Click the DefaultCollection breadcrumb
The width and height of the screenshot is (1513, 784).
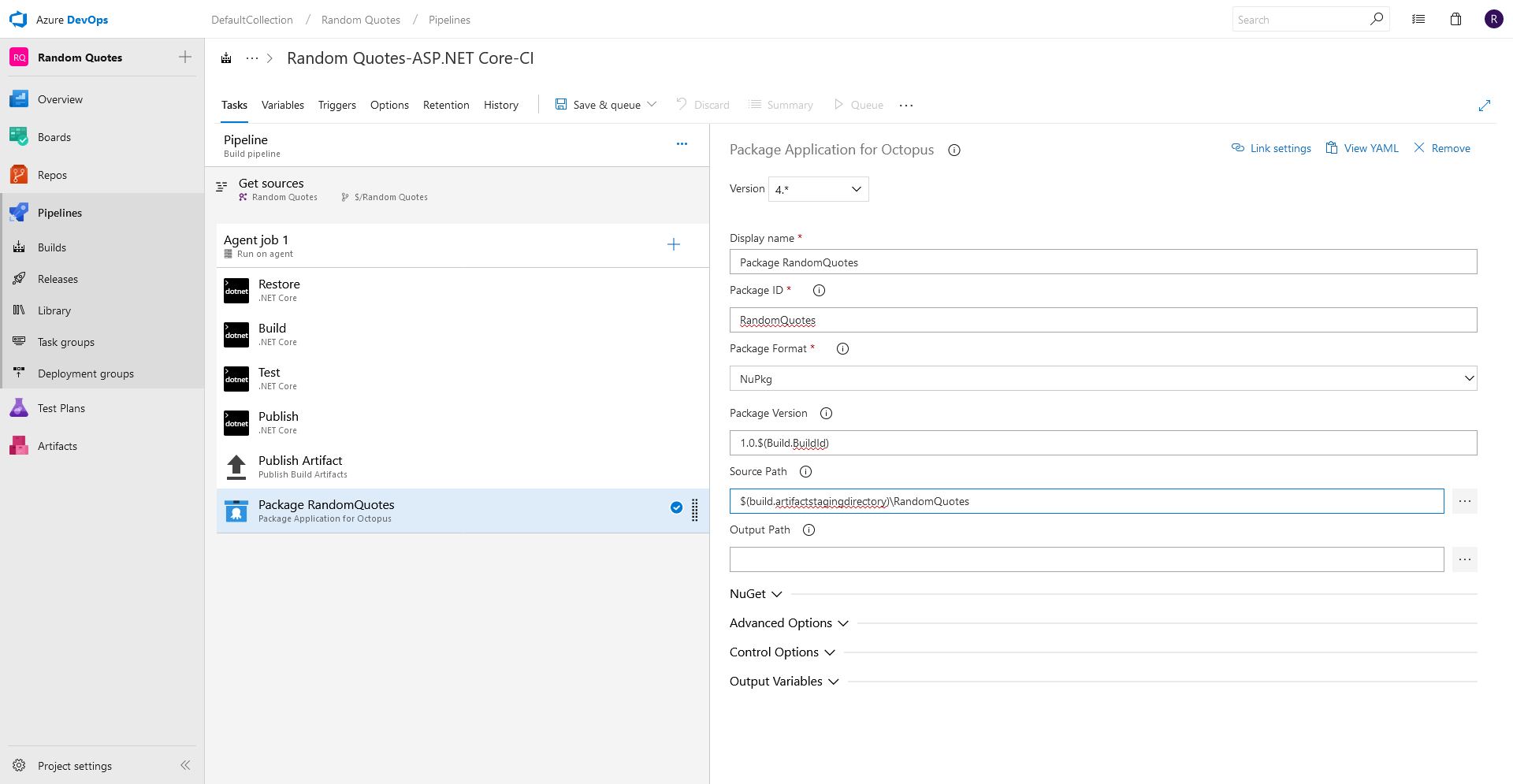point(252,20)
